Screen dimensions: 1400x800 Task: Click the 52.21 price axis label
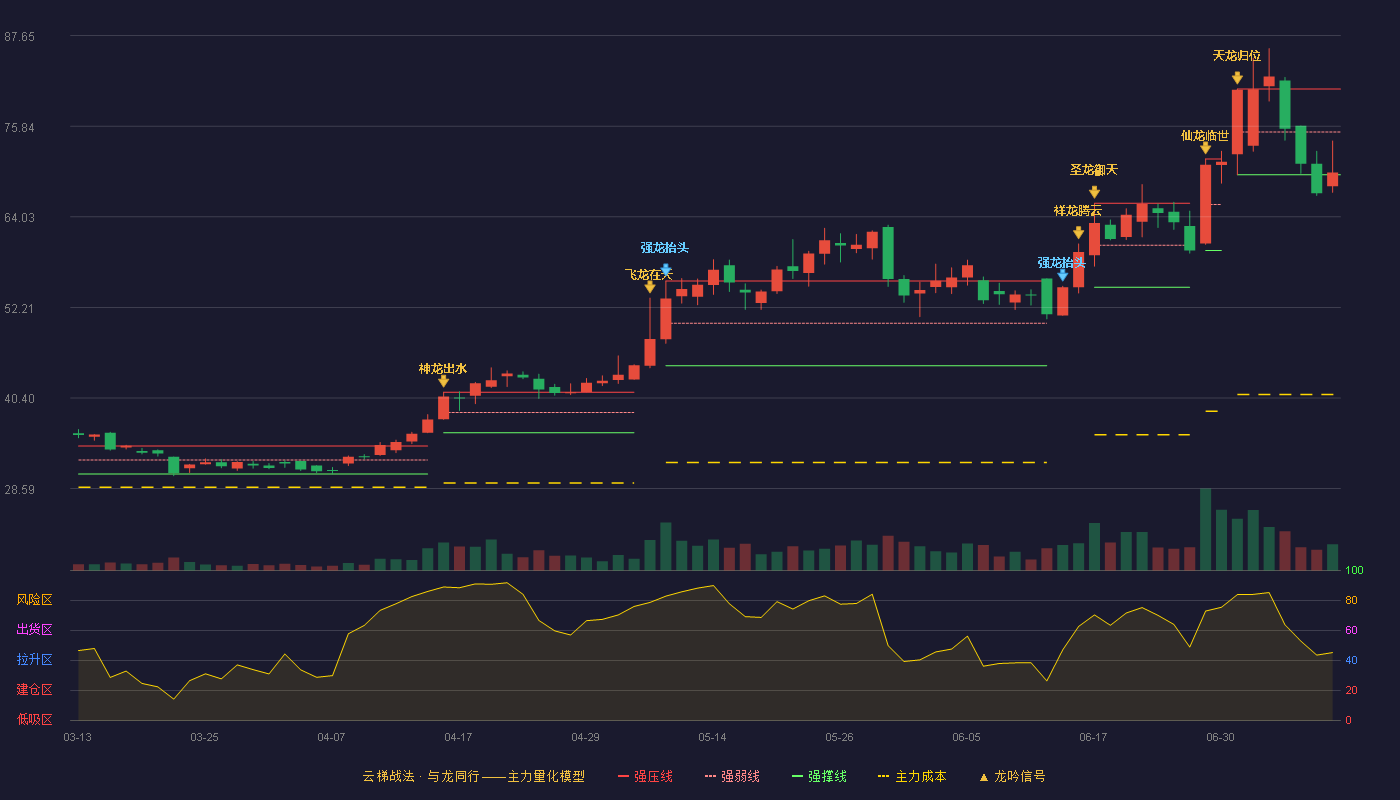click(x=19, y=309)
